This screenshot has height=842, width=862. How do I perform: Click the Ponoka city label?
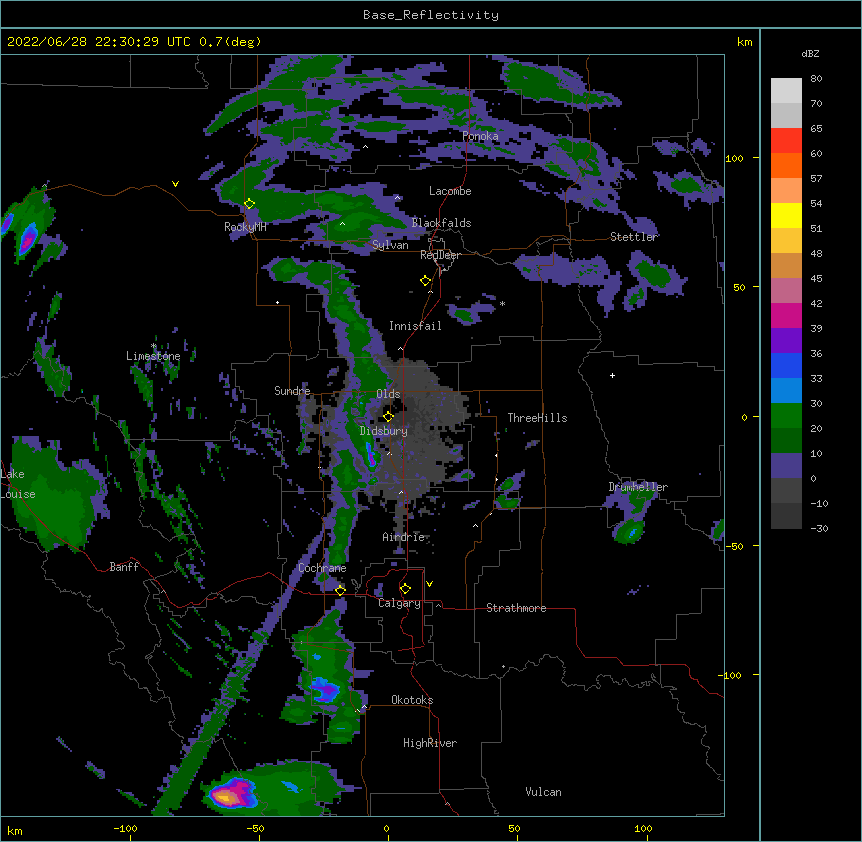pyautogui.click(x=480, y=136)
